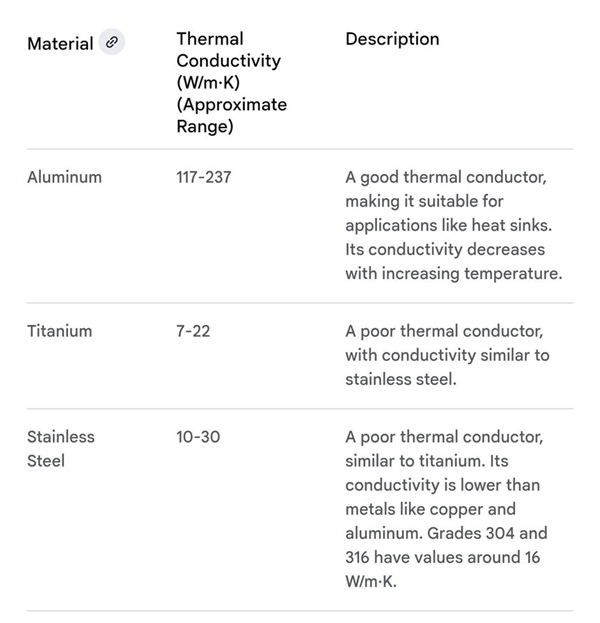Select the 7-22 conductivity value
This screenshot has height=623, width=600.
(193, 331)
